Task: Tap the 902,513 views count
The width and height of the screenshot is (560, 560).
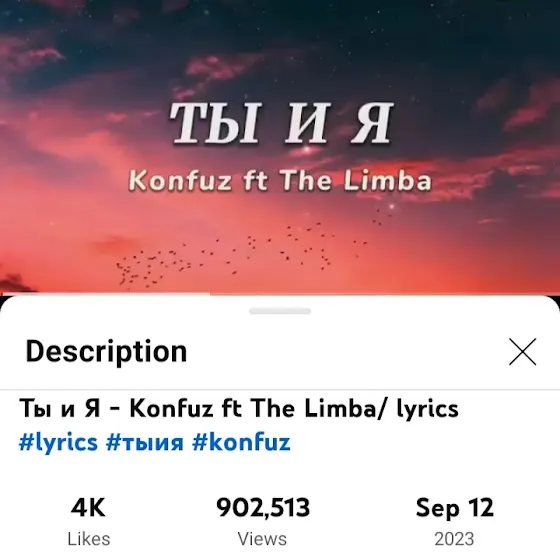Action: coord(263,508)
